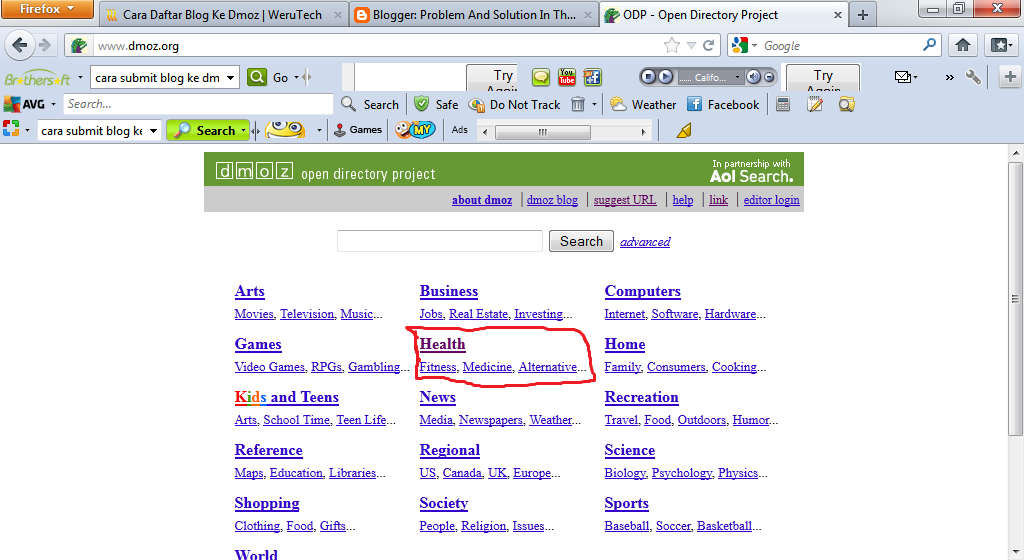Open the suggest URL link
1024x560 pixels.
click(625, 200)
